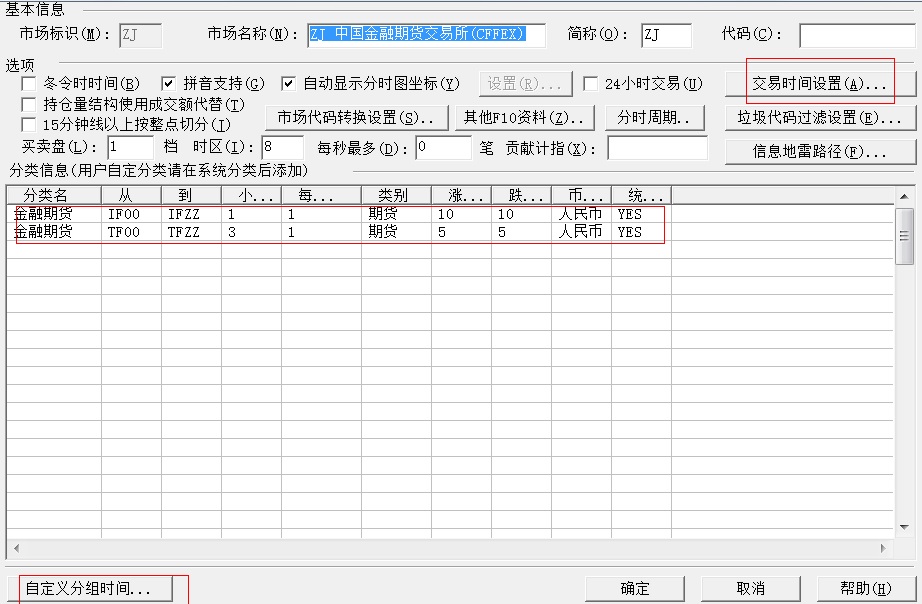922x604 pixels.
Task: Click 信息地雷路径 button
Action: [x=819, y=152]
